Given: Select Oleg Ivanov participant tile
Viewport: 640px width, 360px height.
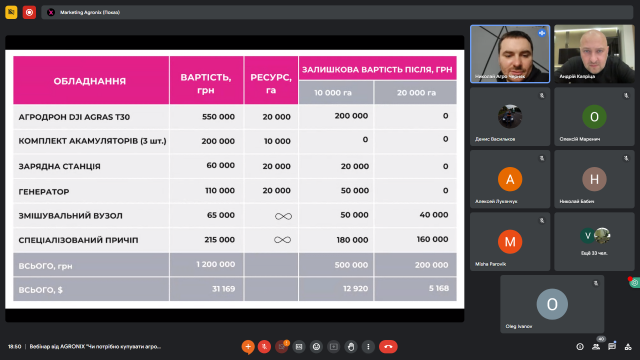Looking at the screenshot, I should tap(552, 304).
